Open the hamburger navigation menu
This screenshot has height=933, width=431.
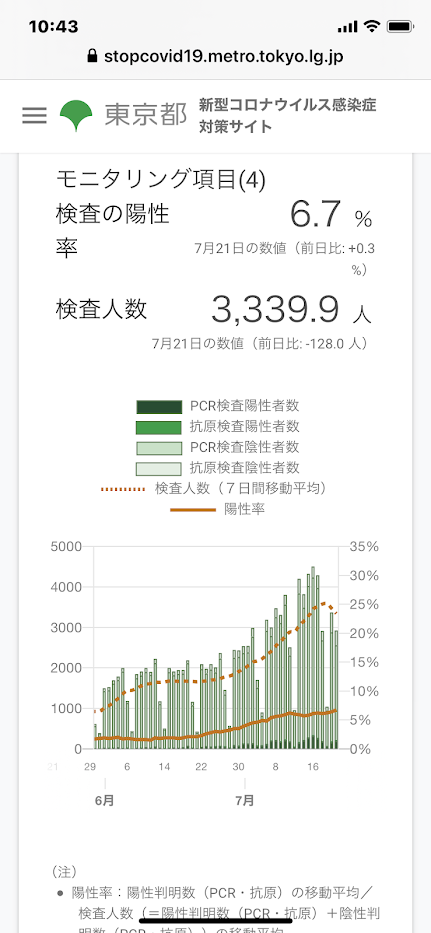(34, 115)
